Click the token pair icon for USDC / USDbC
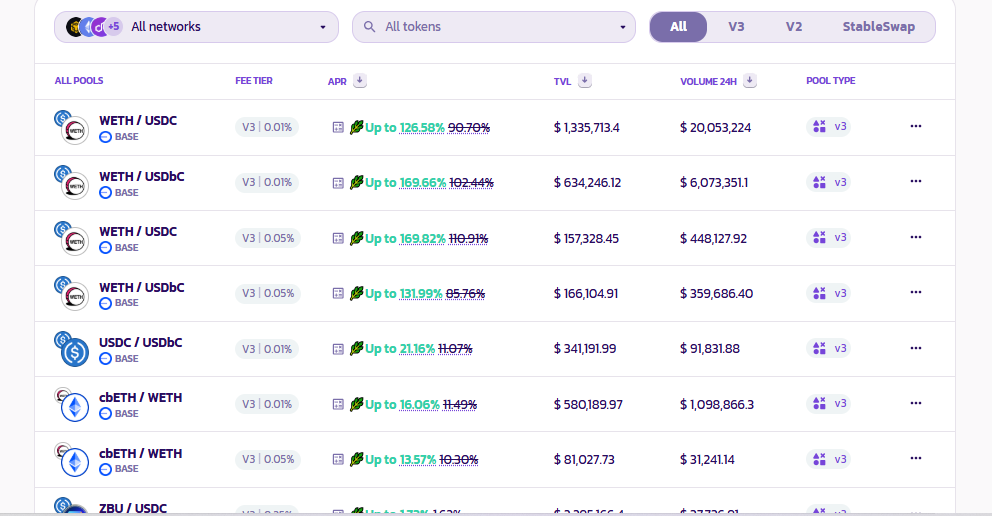 coord(72,349)
